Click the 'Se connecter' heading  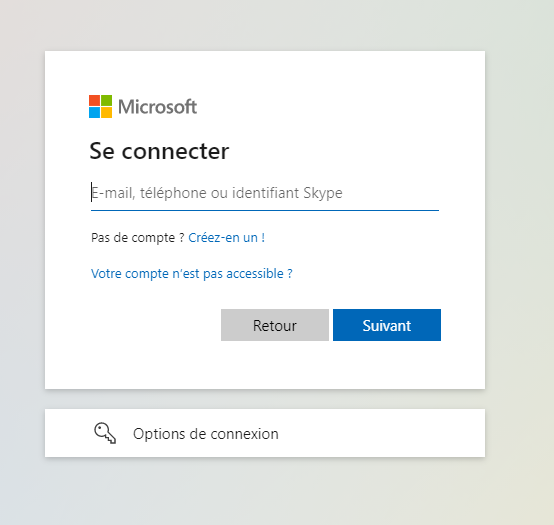[159, 151]
